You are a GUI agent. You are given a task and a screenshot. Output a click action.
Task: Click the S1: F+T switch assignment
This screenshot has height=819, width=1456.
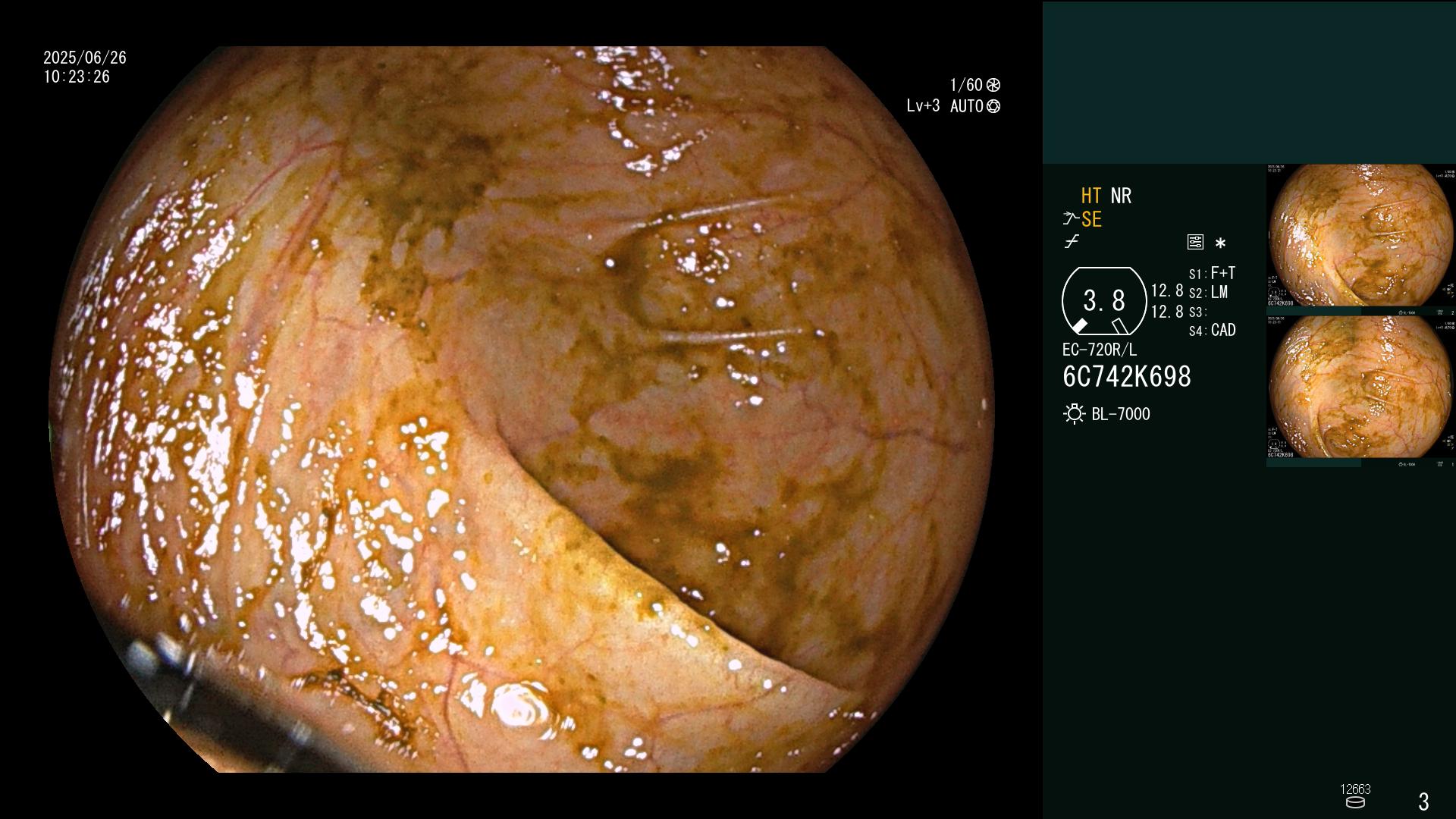point(1212,273)
